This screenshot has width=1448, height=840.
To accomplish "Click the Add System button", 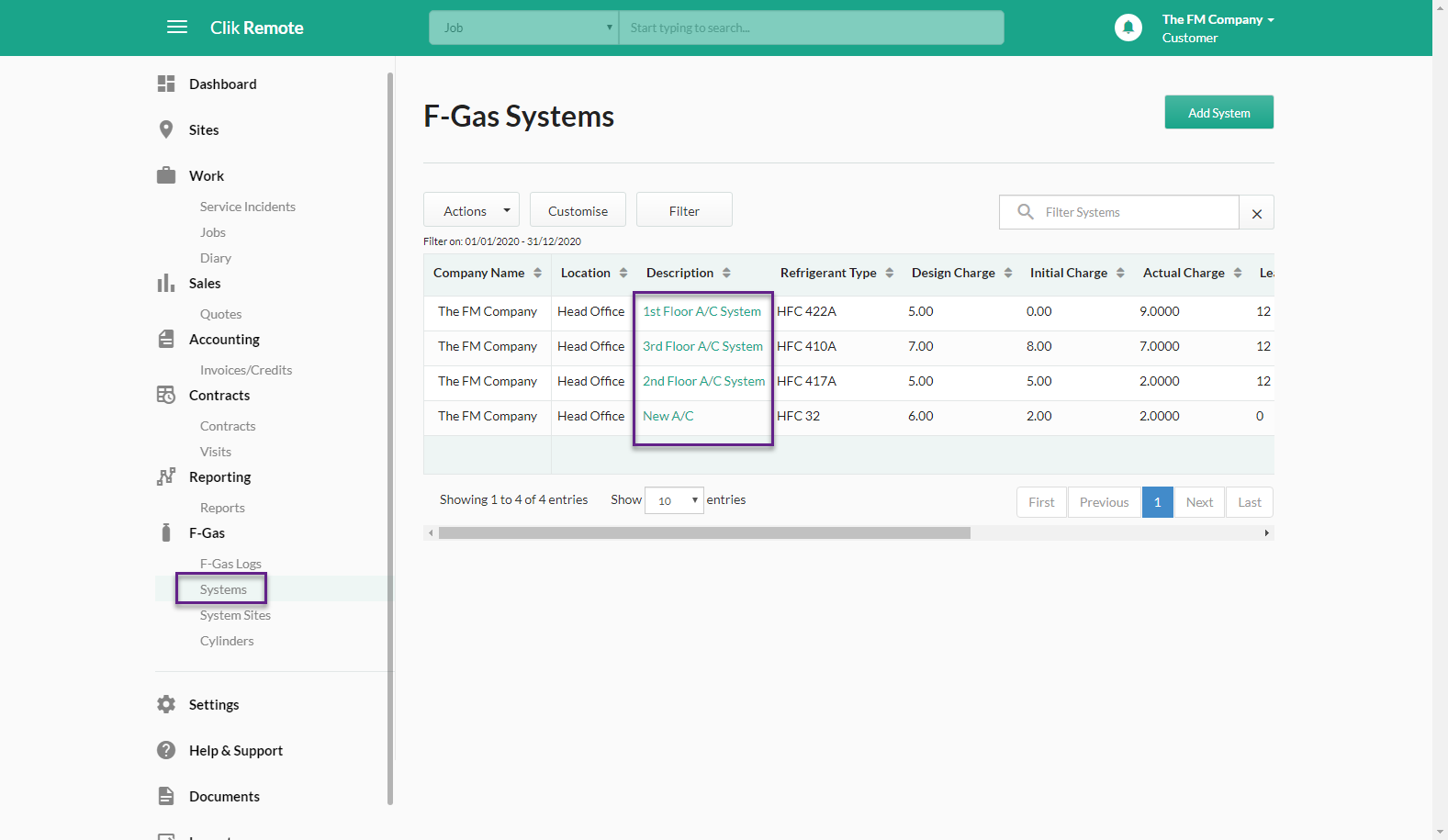I will 1218,112.
